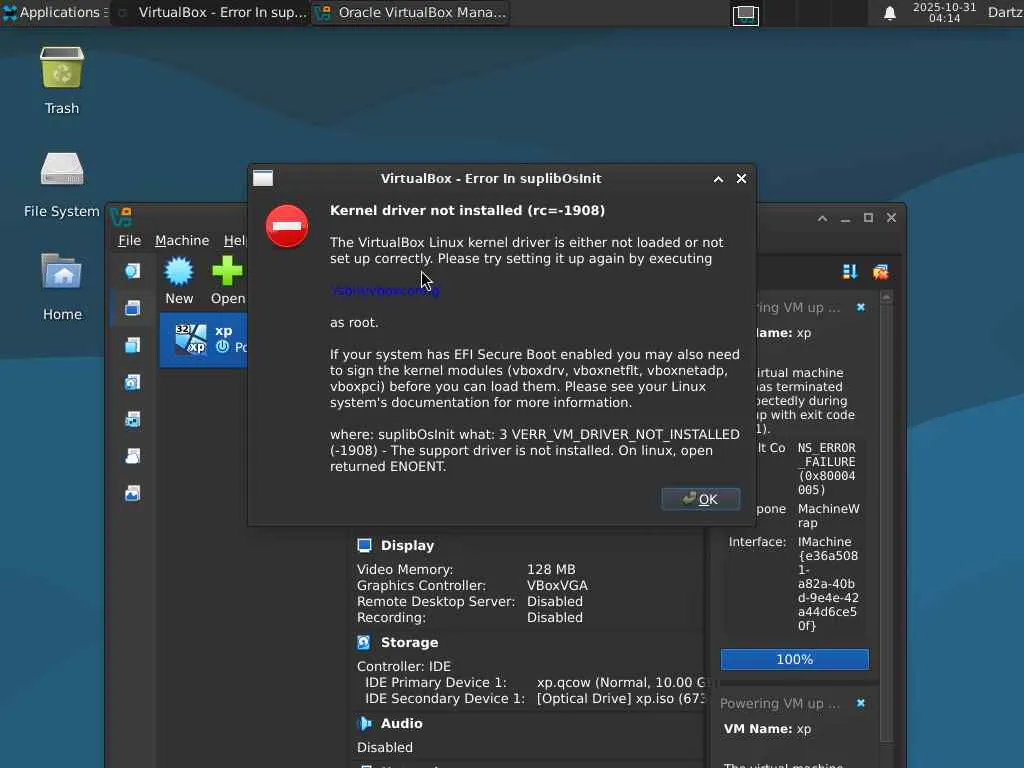This screenshot has width=1024, height=768.
Task: Open the Storage section heading link
Action: pyautogui.click(x=409, y=643)
